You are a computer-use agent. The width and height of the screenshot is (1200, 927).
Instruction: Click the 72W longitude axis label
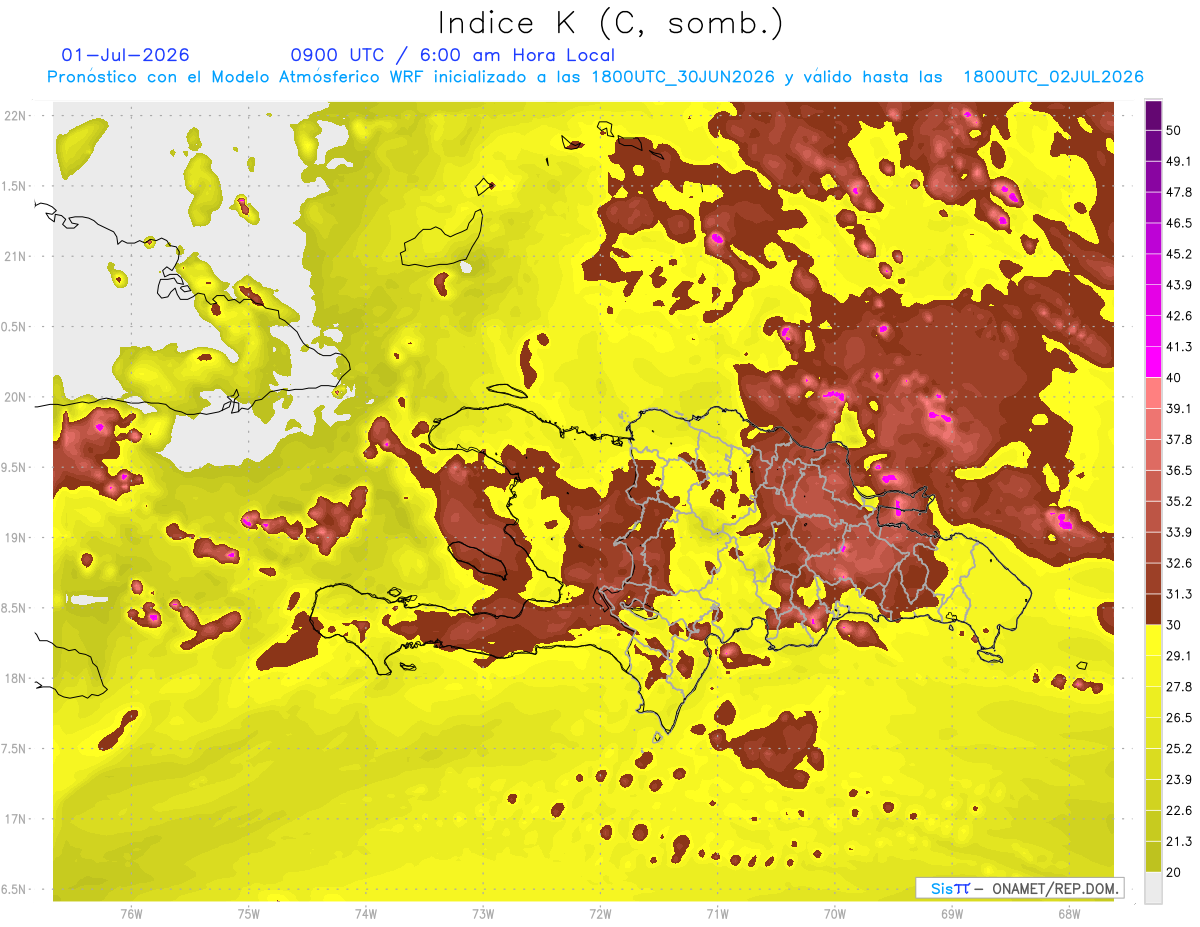point(600,914)
